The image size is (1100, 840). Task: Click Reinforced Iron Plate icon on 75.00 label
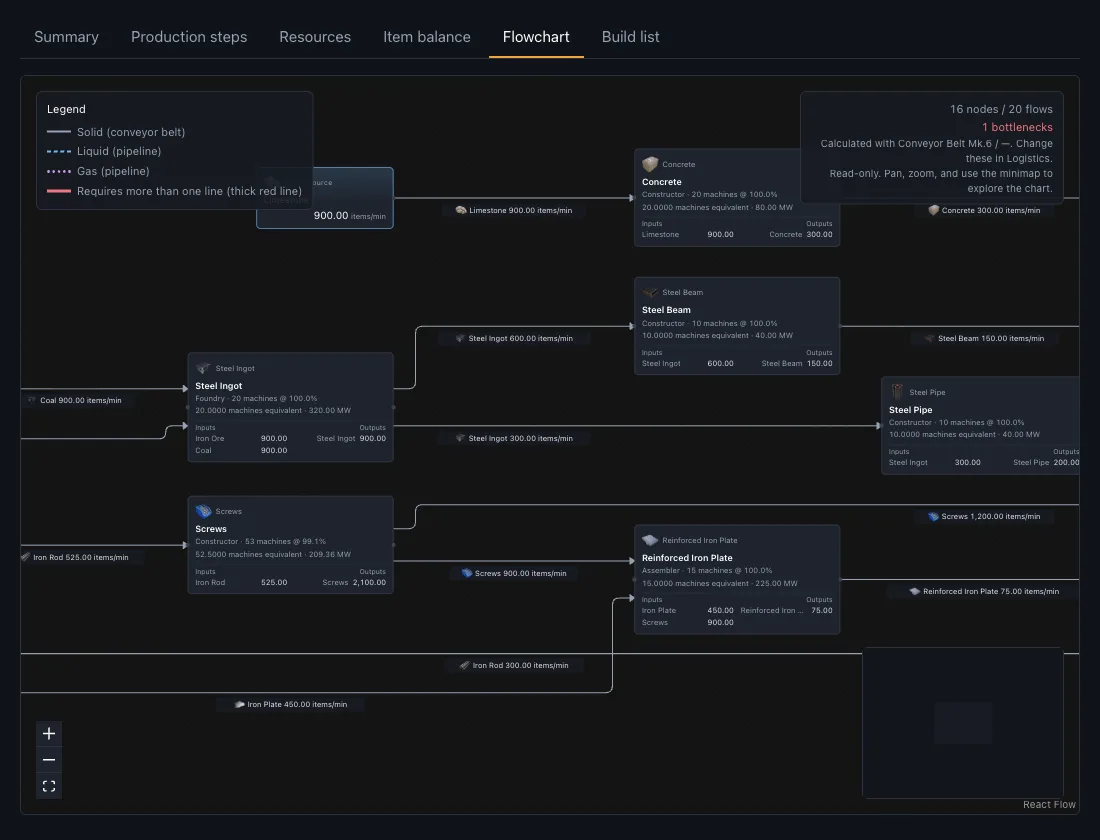(x=915, y=591)
